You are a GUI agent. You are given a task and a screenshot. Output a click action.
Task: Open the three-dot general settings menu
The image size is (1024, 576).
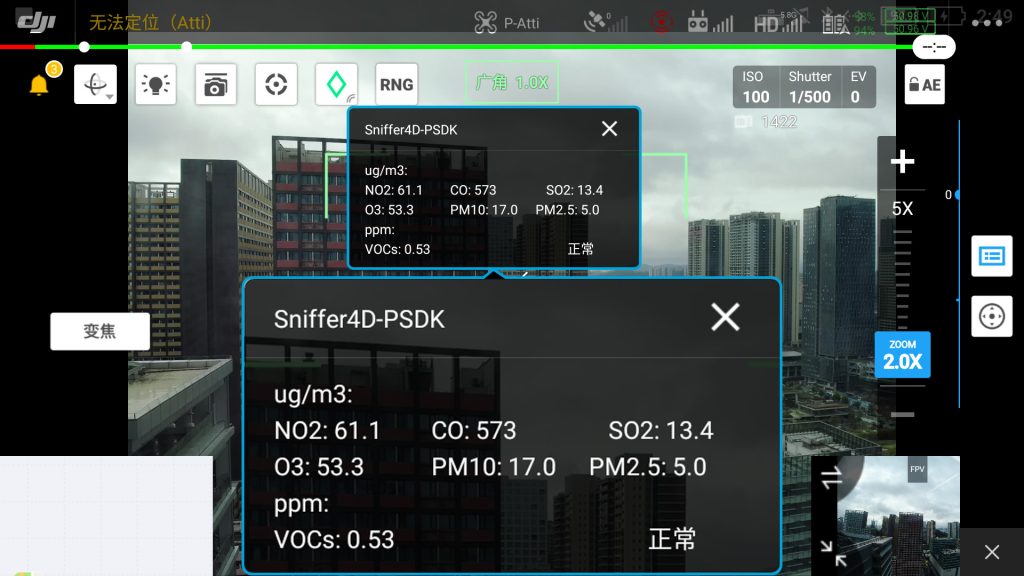point(986,22)
